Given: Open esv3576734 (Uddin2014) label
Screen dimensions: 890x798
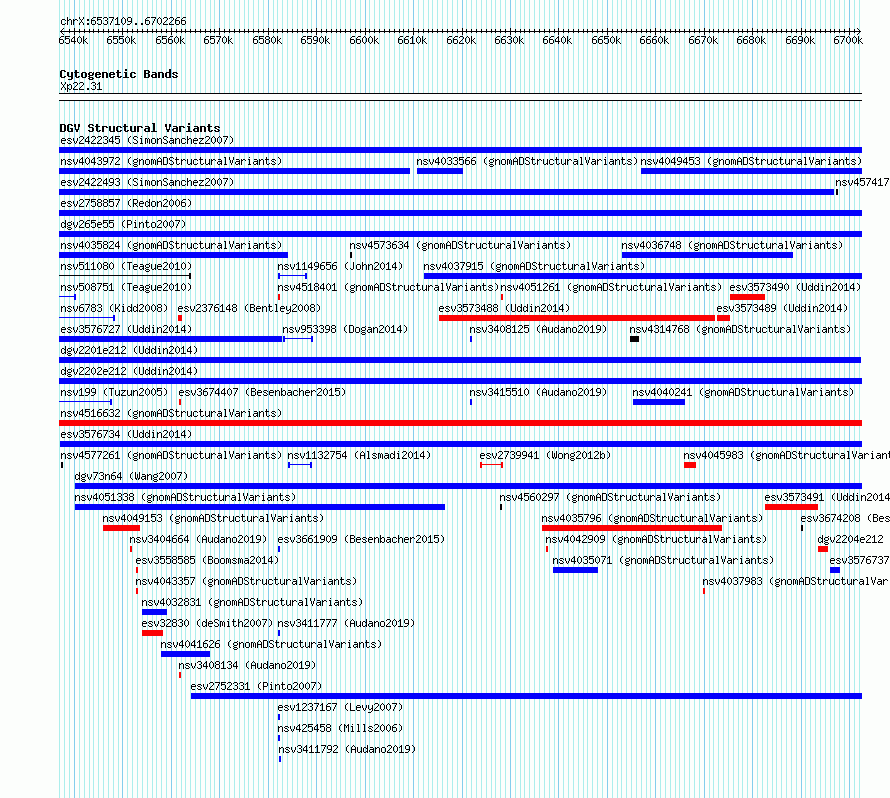Looking at the screenshot, I should (x=126, y=434).
